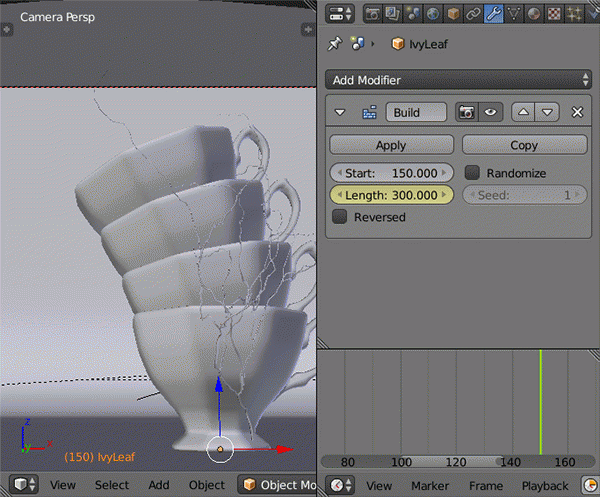Click the Copy modifier button

pyautogui.click(x=524, y=145)
